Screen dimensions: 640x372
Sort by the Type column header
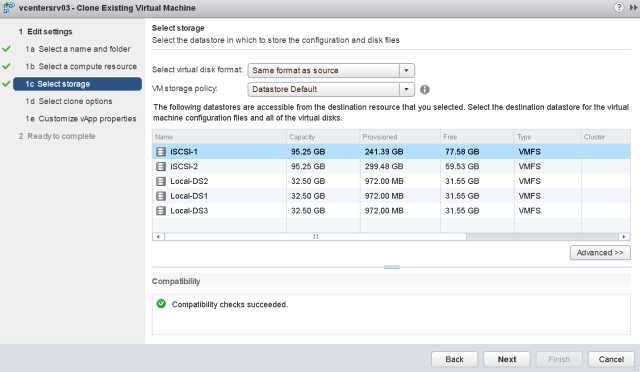pyautogui.click(x=548, y=137)
